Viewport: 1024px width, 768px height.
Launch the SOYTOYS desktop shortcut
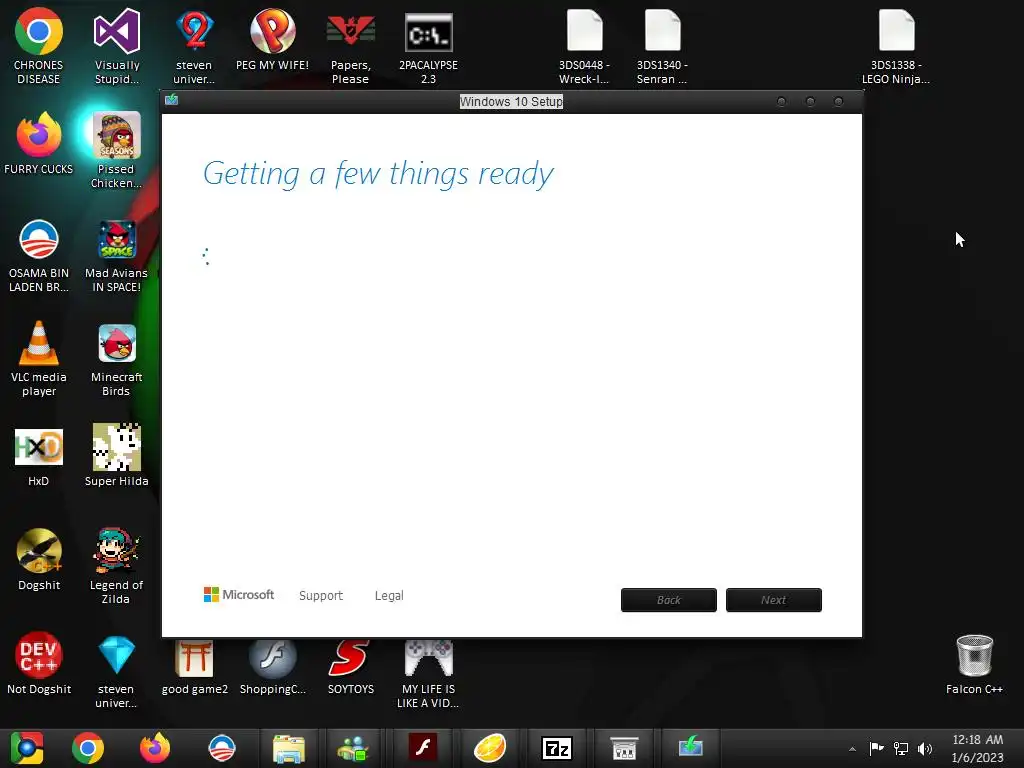pos(351,658)
